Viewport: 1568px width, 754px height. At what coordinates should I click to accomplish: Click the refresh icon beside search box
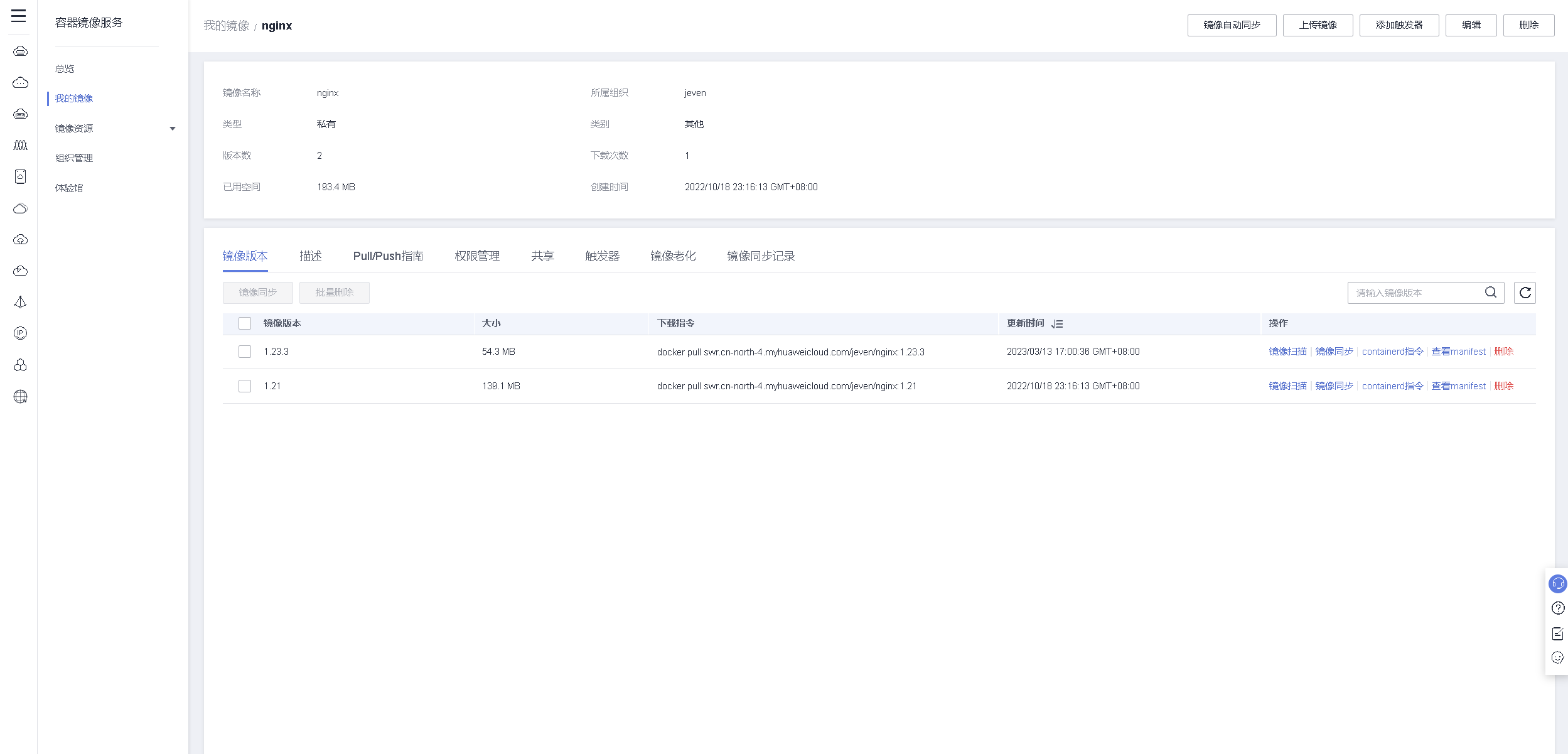(x=1525, y=293)
